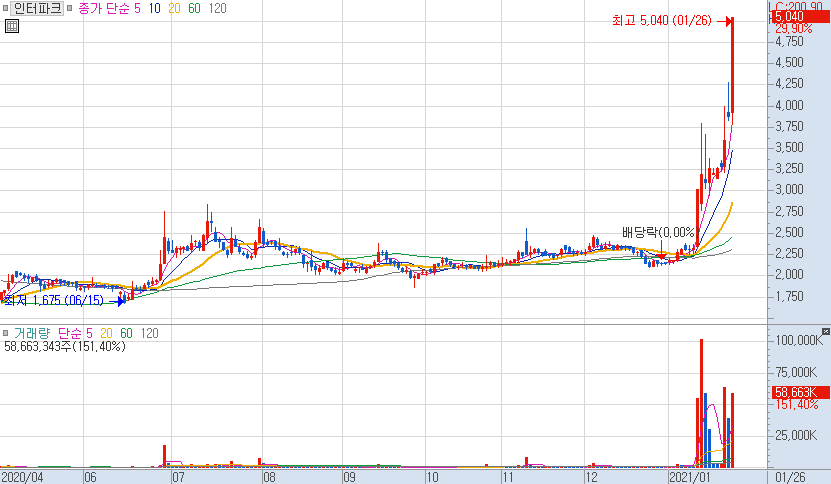
Task: Click the red 58,663K volume tag
Action: tap(799, 392)
